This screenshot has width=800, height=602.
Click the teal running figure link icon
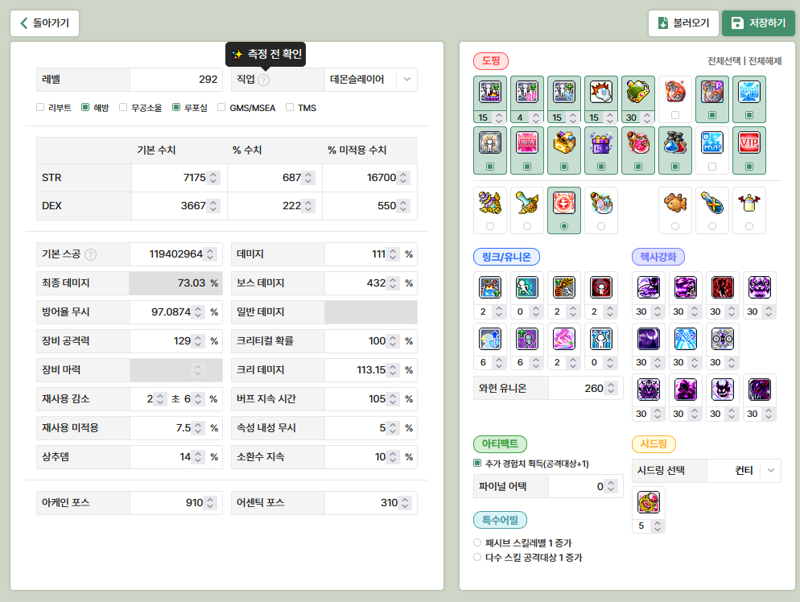point(527,287)
